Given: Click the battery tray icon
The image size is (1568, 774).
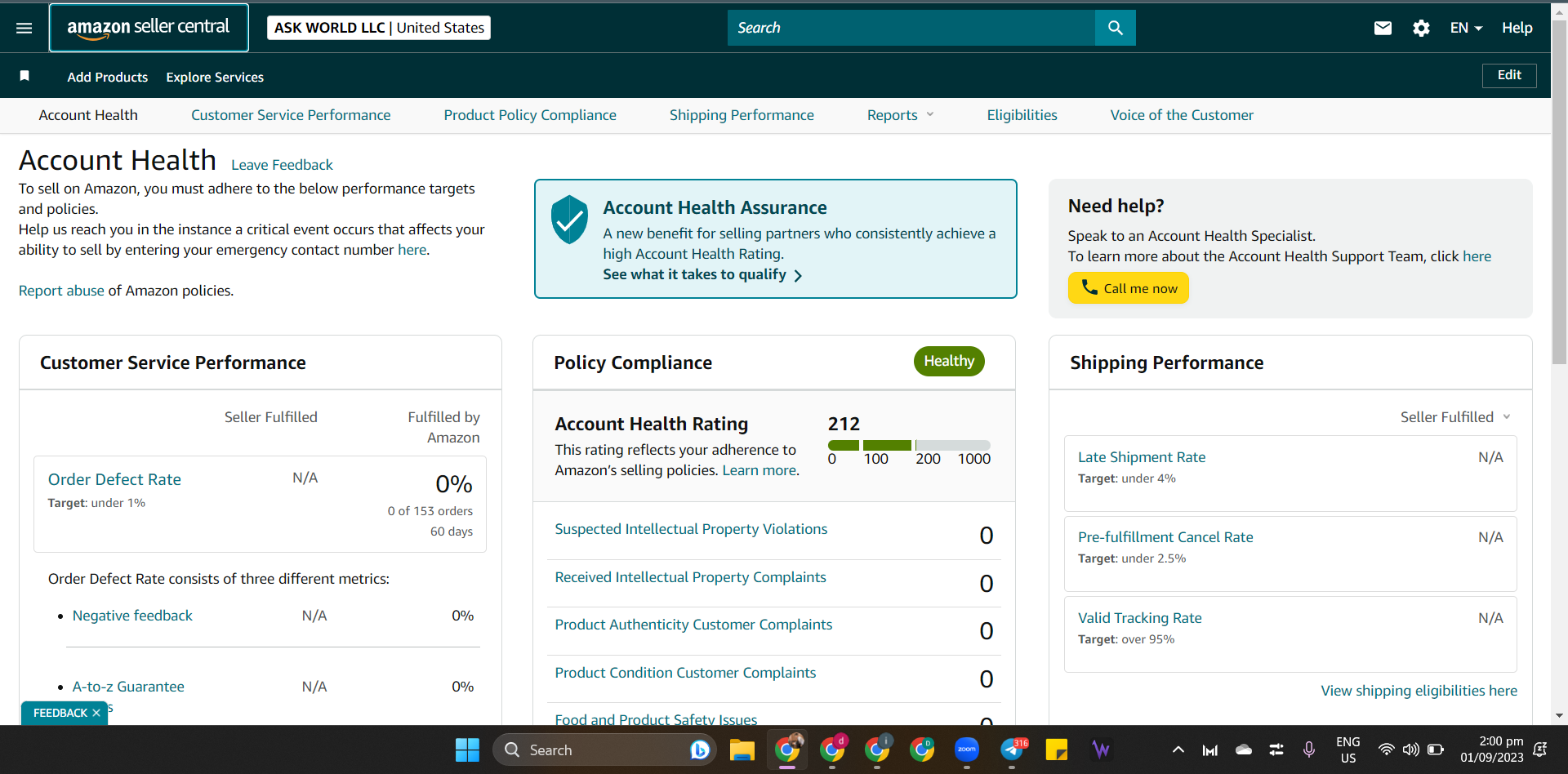Looking at the screenshot, I should [x=1436, y=750].
